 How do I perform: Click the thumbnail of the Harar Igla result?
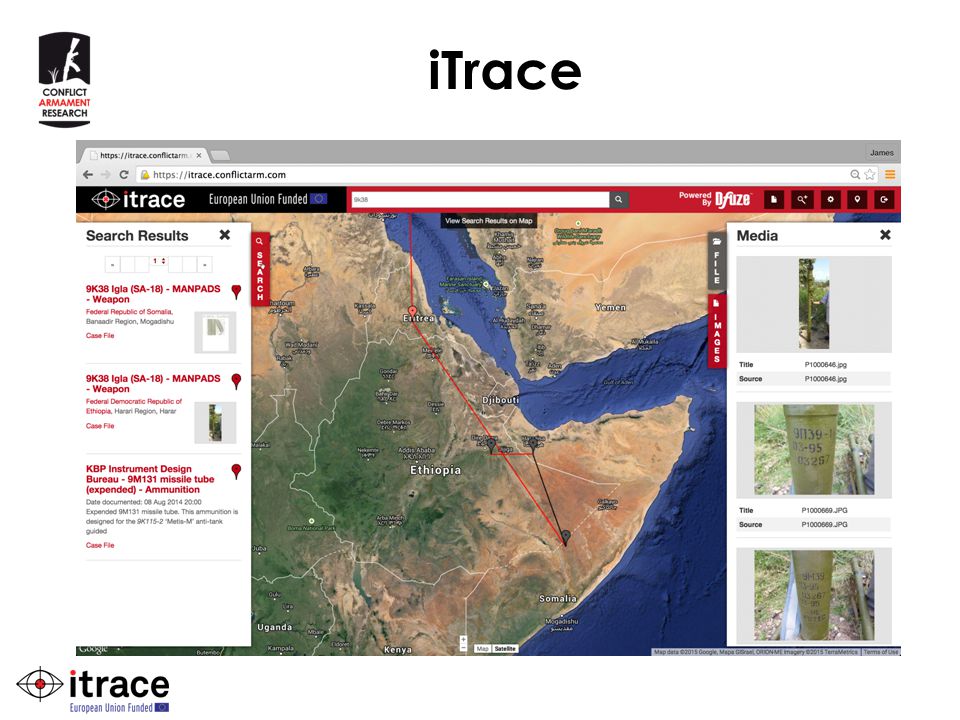click(x=215, y=422)
